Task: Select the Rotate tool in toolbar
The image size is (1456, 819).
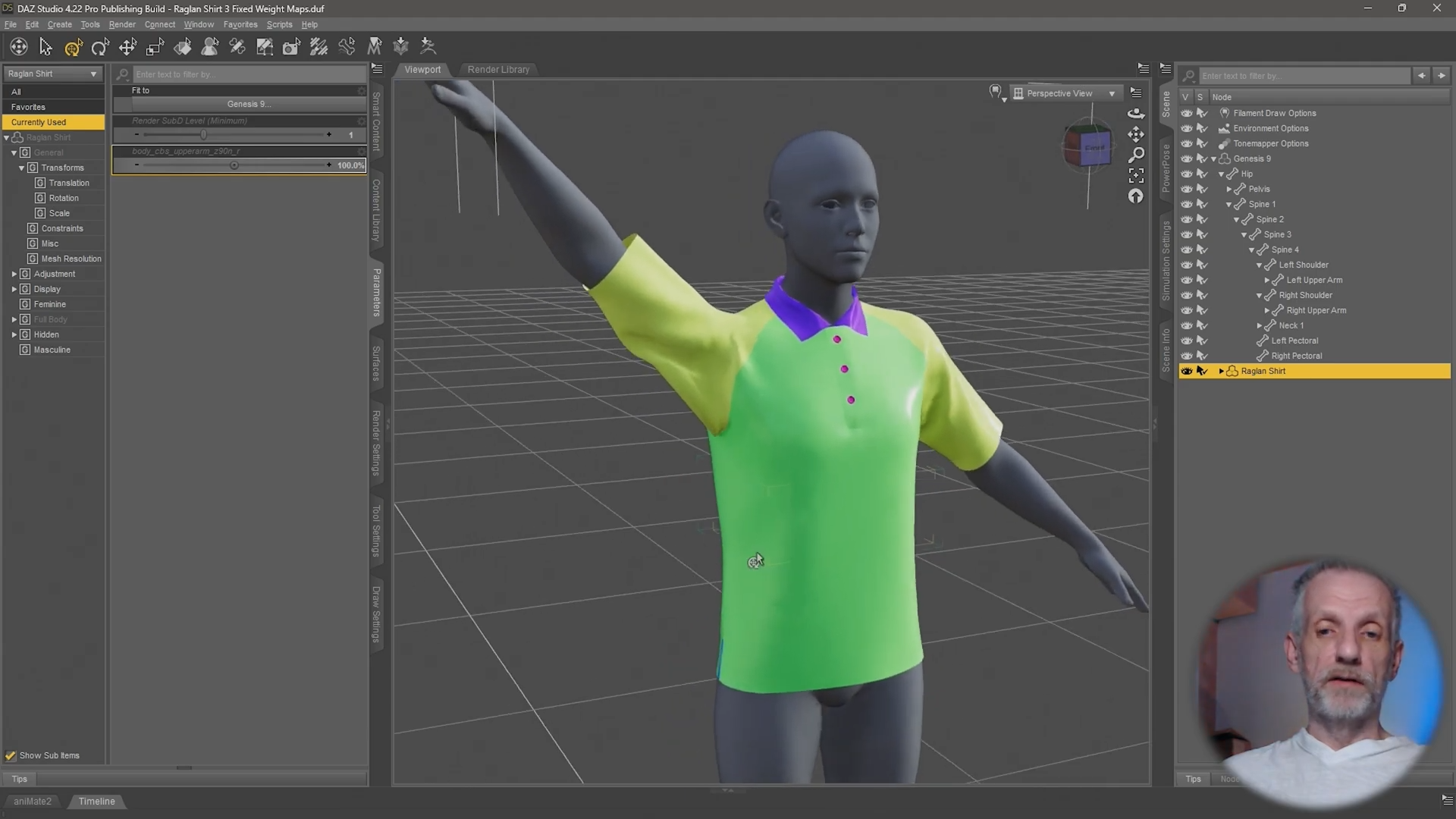Action: tap(100, 47)
